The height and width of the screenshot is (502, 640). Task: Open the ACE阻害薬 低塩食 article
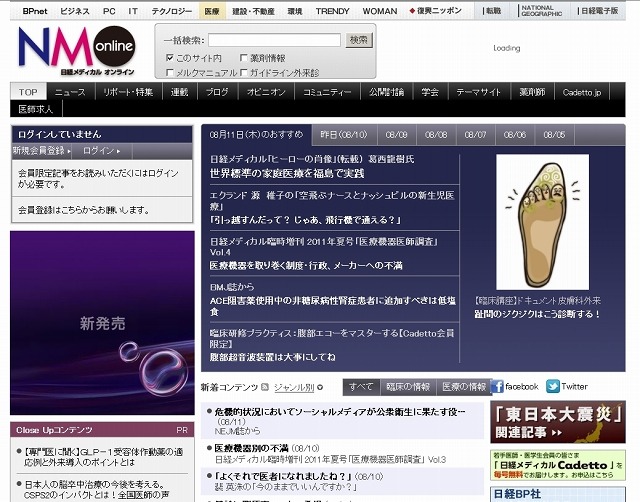point(333,306)
